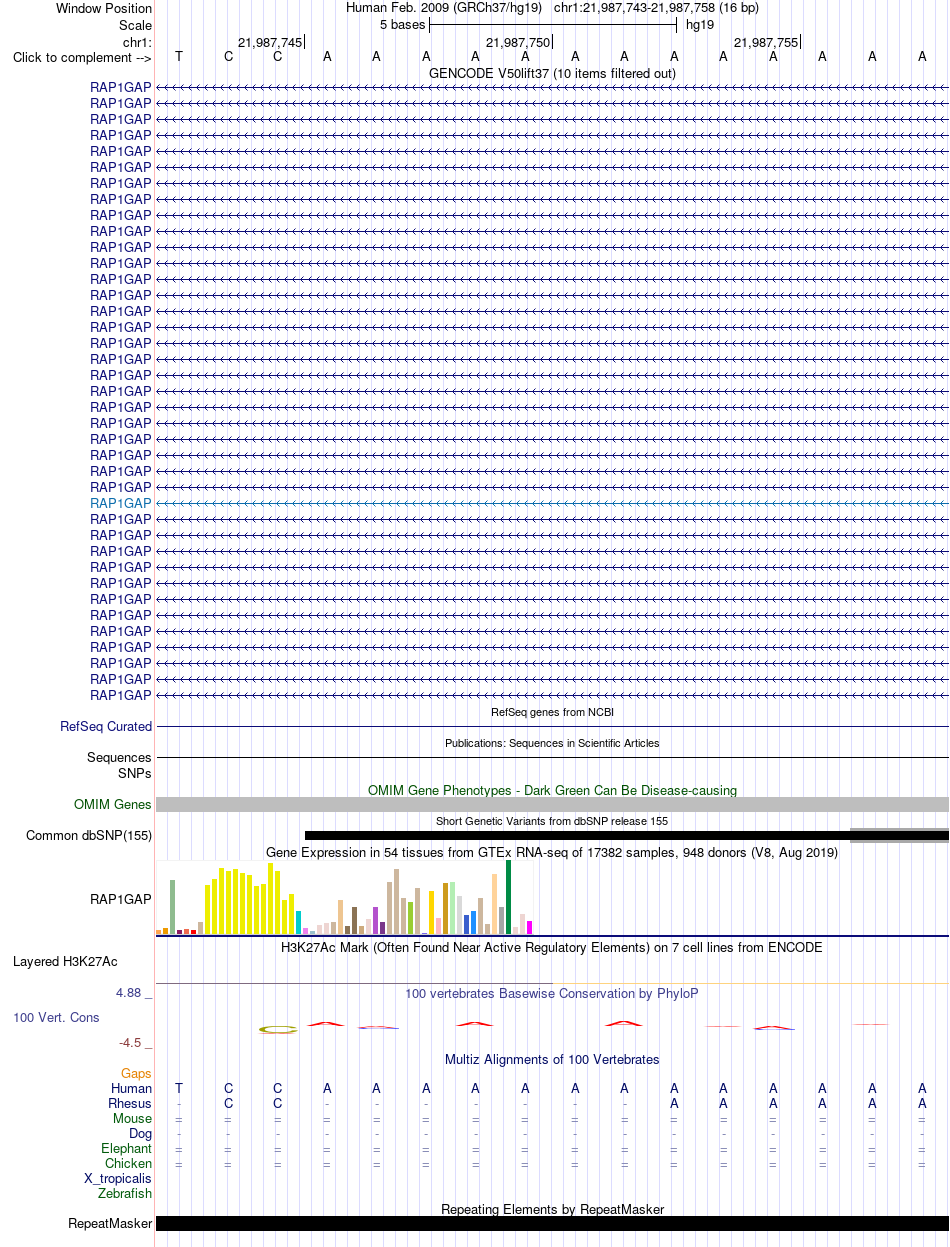The width and height of the screenshot is (950, 1247).
Task: Click the chr1: ruler label
Action: (x=137, y=42)
